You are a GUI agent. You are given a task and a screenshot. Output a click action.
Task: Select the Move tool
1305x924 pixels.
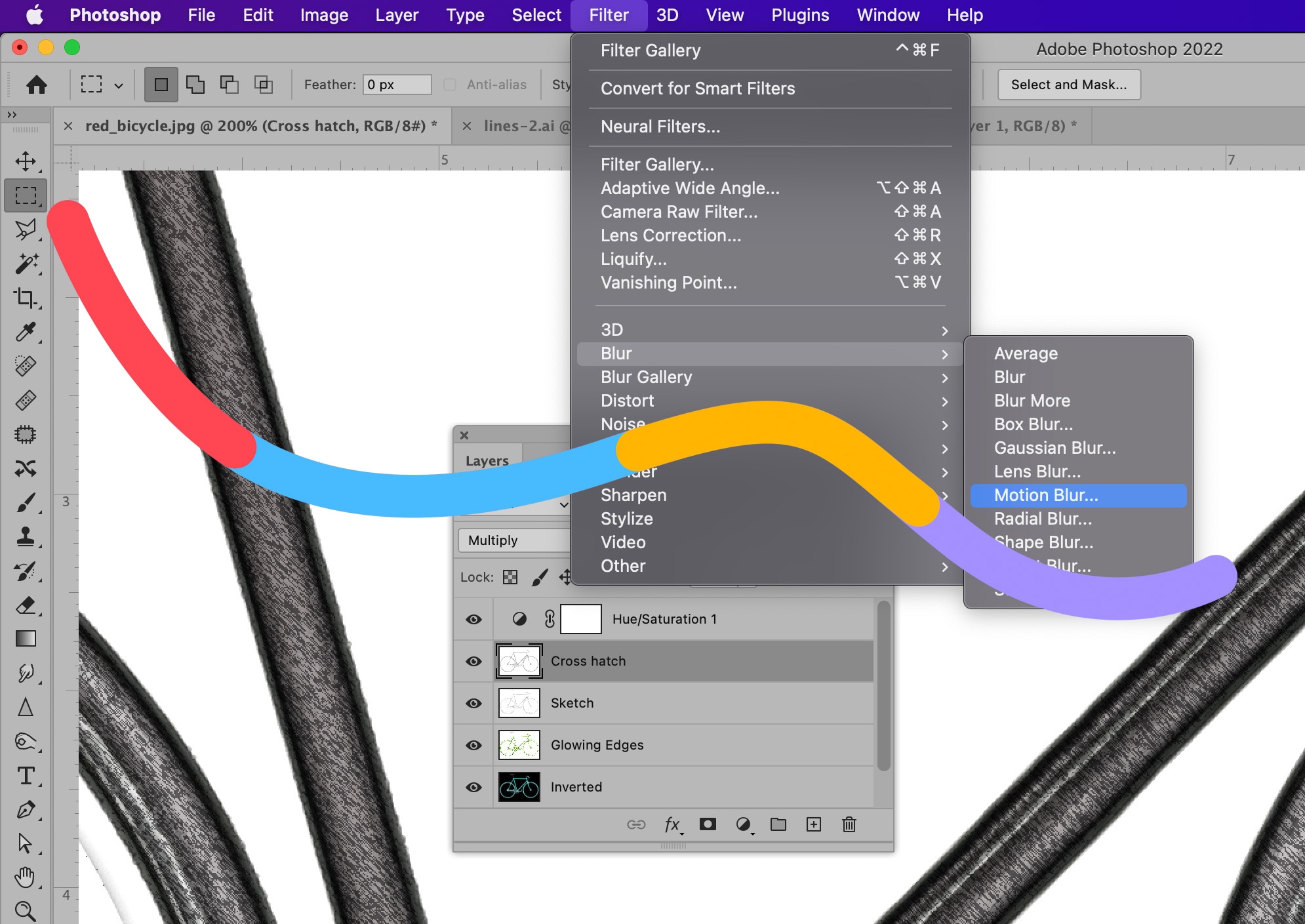point(26,161)
